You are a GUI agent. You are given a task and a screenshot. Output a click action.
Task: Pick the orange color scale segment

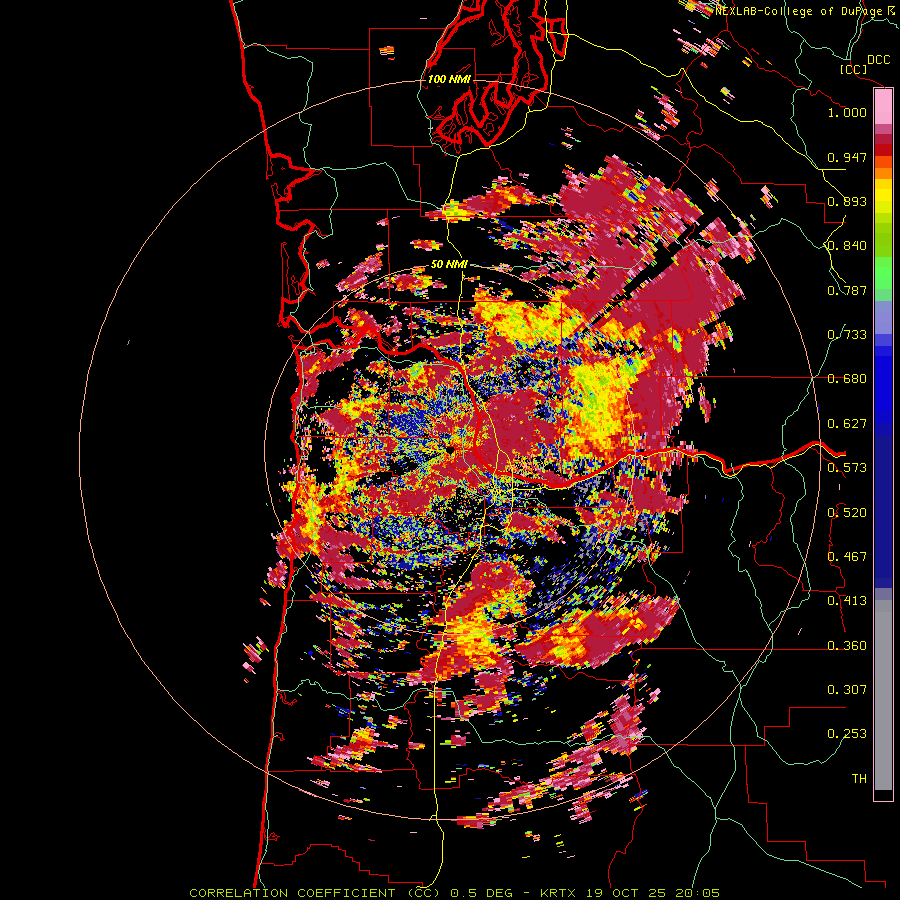click(883, 173)
